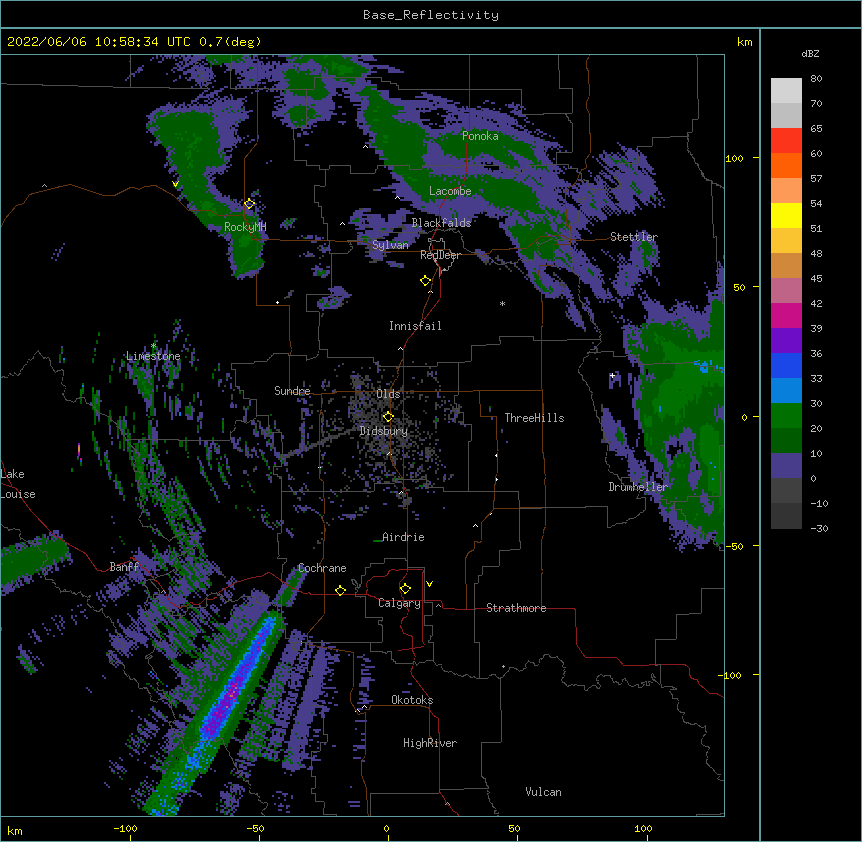Viewport: 862px width, 842px height.
Task: Click the purple 10 dBZ legend swatch
Action: click(x=786, y=466)
